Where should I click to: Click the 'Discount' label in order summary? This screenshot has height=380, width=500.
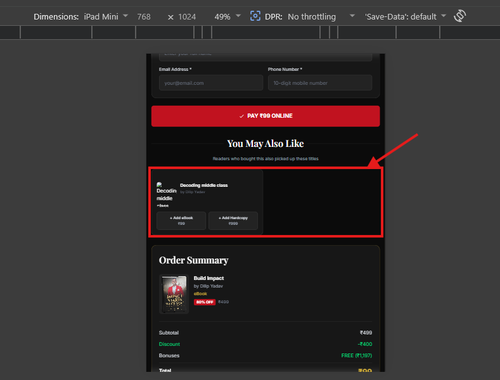[169, 344]
